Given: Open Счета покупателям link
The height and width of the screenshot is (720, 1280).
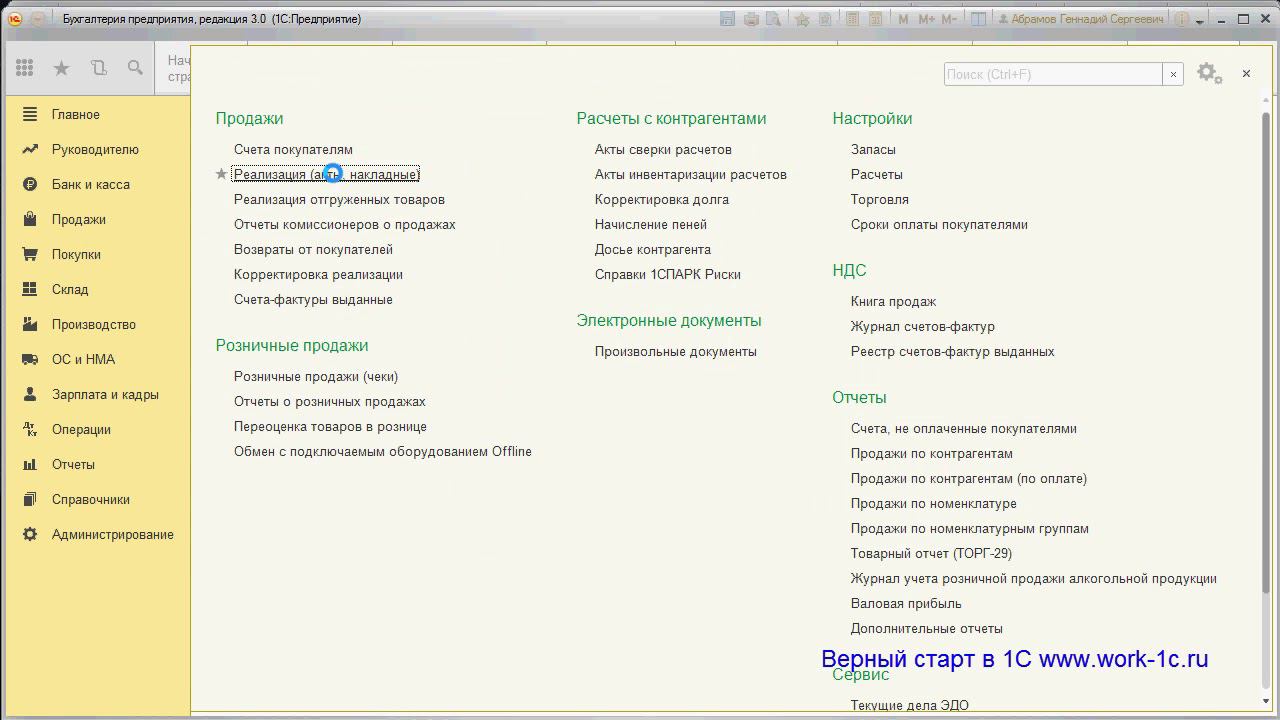Looking at the screenshot, I should point(293,149).
